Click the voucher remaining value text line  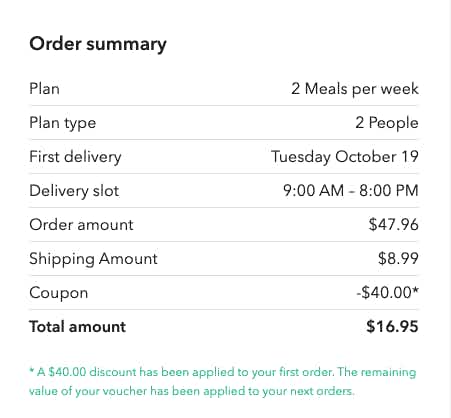[192, 391]
